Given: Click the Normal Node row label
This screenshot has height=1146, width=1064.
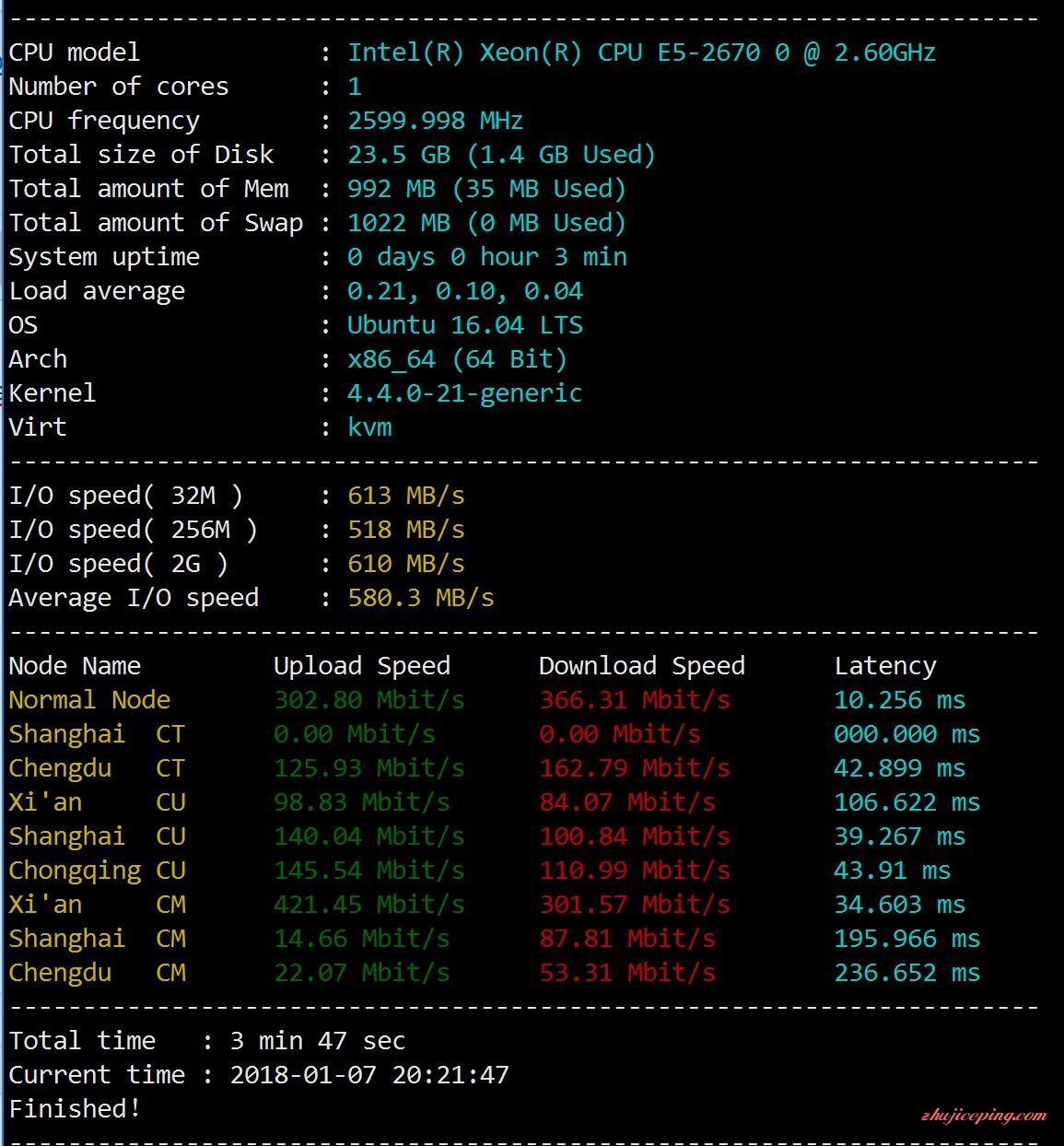Looking at the screenshot, I should (89, 700).
